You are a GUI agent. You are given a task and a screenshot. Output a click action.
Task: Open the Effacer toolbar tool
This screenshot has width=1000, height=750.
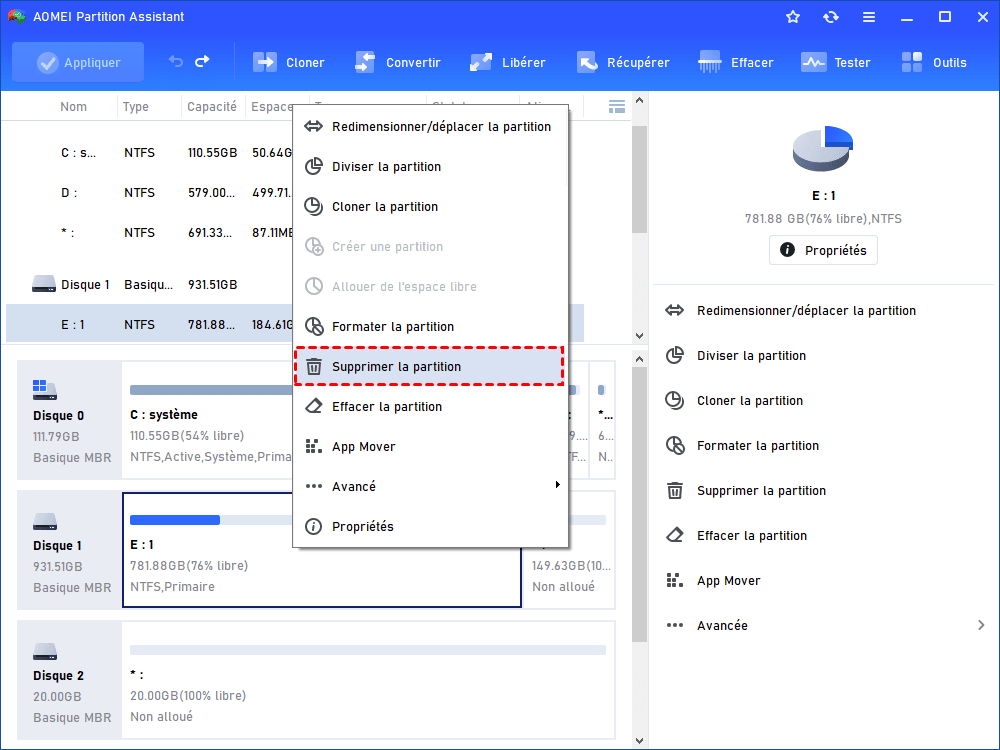pyautogui.click(x=735, y=62)
